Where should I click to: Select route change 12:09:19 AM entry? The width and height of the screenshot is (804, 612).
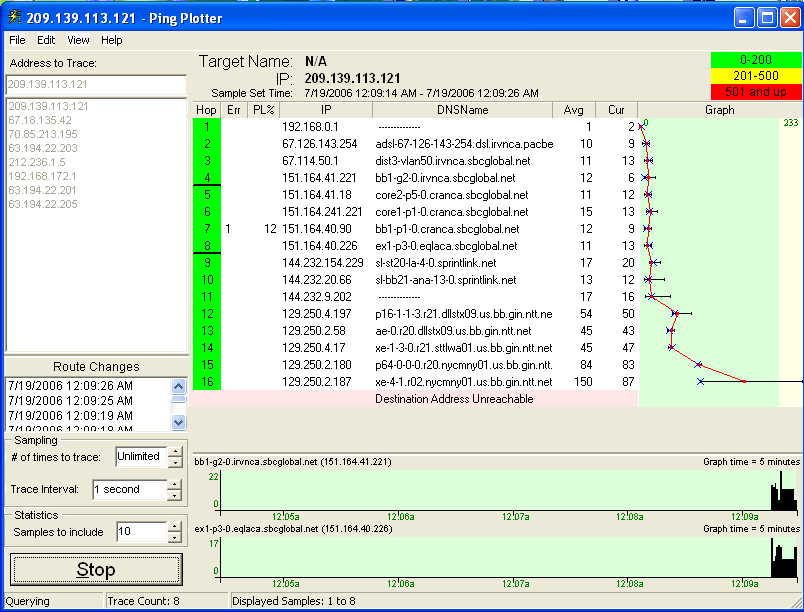point(70,415)
